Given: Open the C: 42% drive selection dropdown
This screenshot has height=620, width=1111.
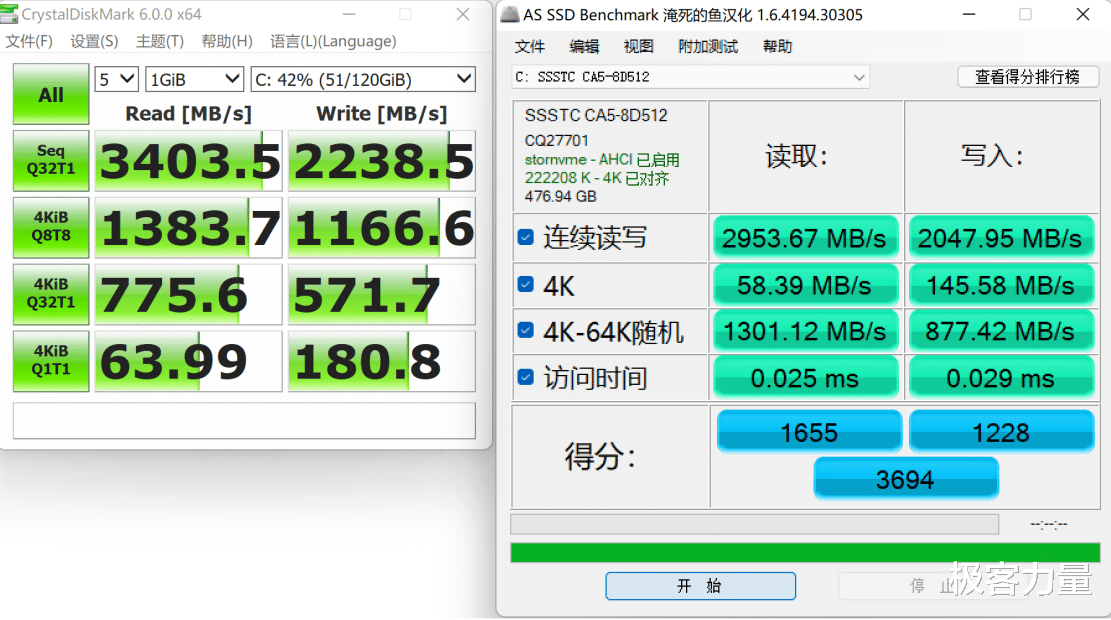Looking at the screenshot, I should (363, 79).
